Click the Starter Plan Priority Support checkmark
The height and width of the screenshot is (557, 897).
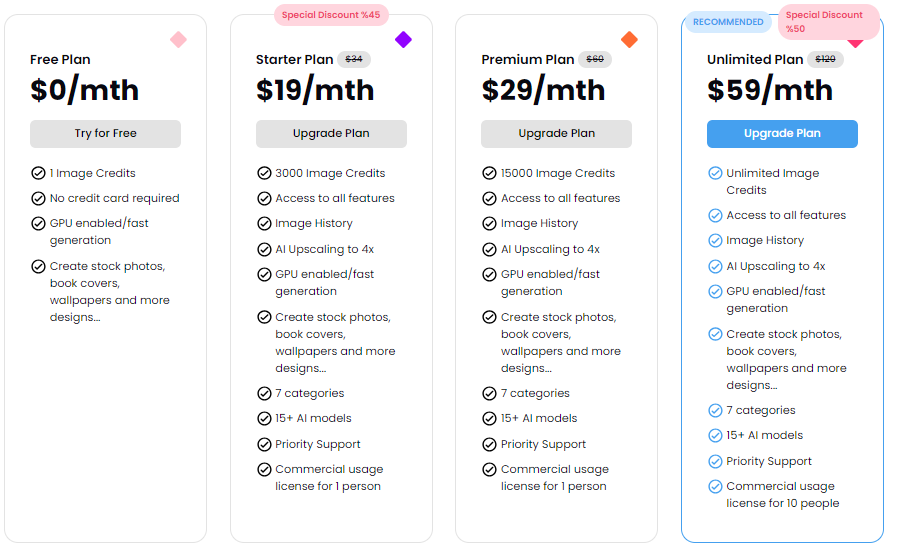[264, 444]
